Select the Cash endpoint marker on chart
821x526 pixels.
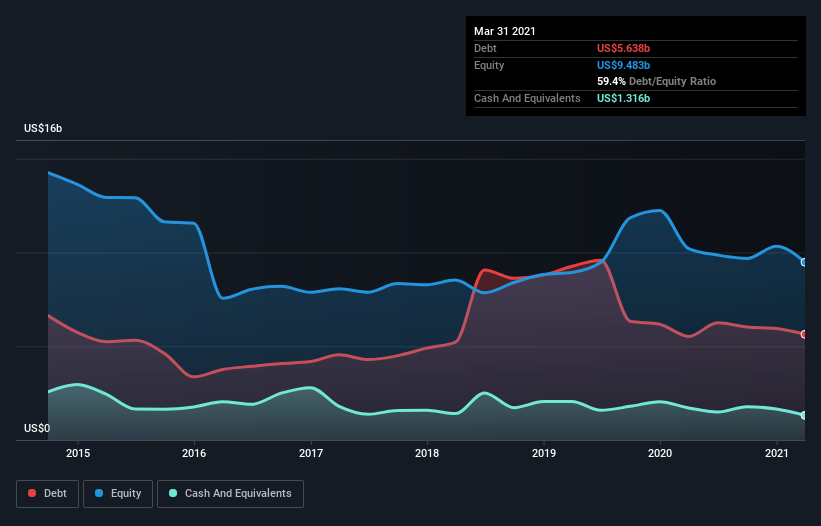[804, 415]
